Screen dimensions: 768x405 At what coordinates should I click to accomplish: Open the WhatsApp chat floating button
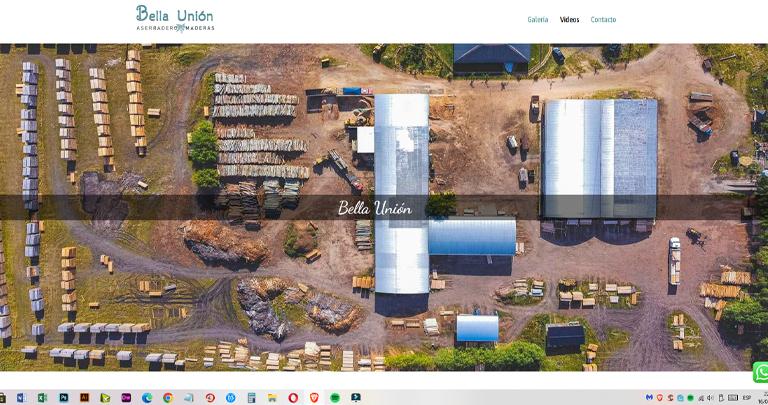point(762,372)
